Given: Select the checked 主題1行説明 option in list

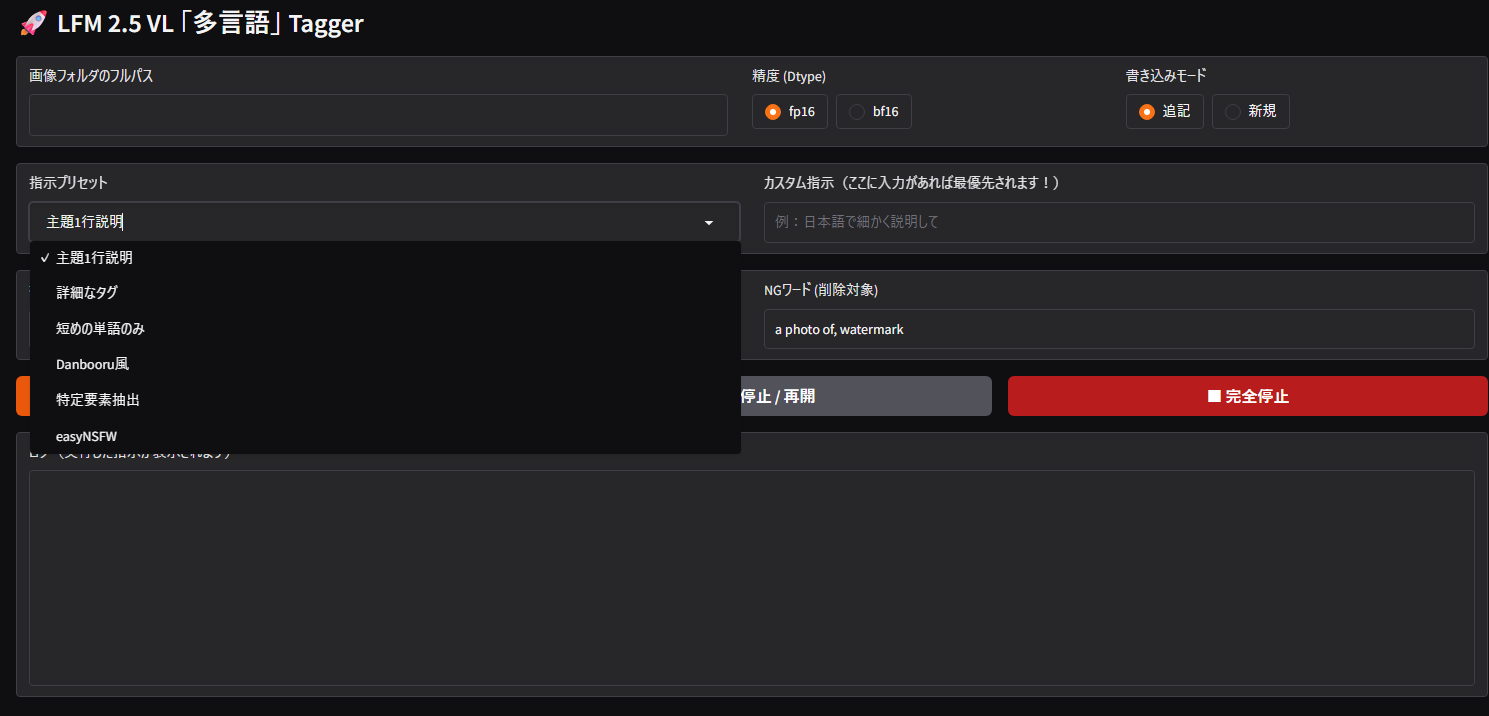Looking at the screenshot, I should pyautogui.click(x=94, y=258).
